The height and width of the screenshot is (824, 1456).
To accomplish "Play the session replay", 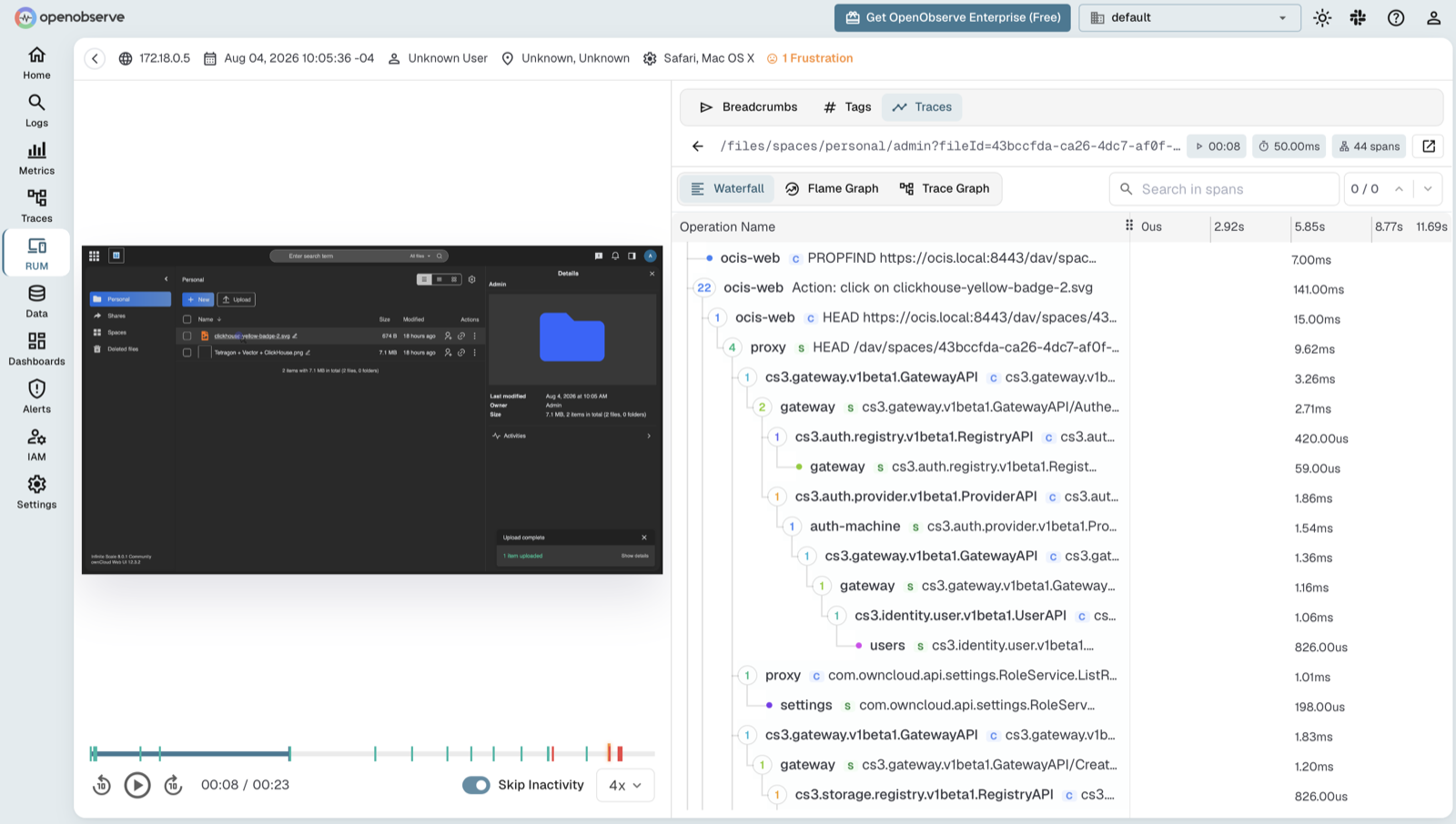I will [x=137, y=785].
